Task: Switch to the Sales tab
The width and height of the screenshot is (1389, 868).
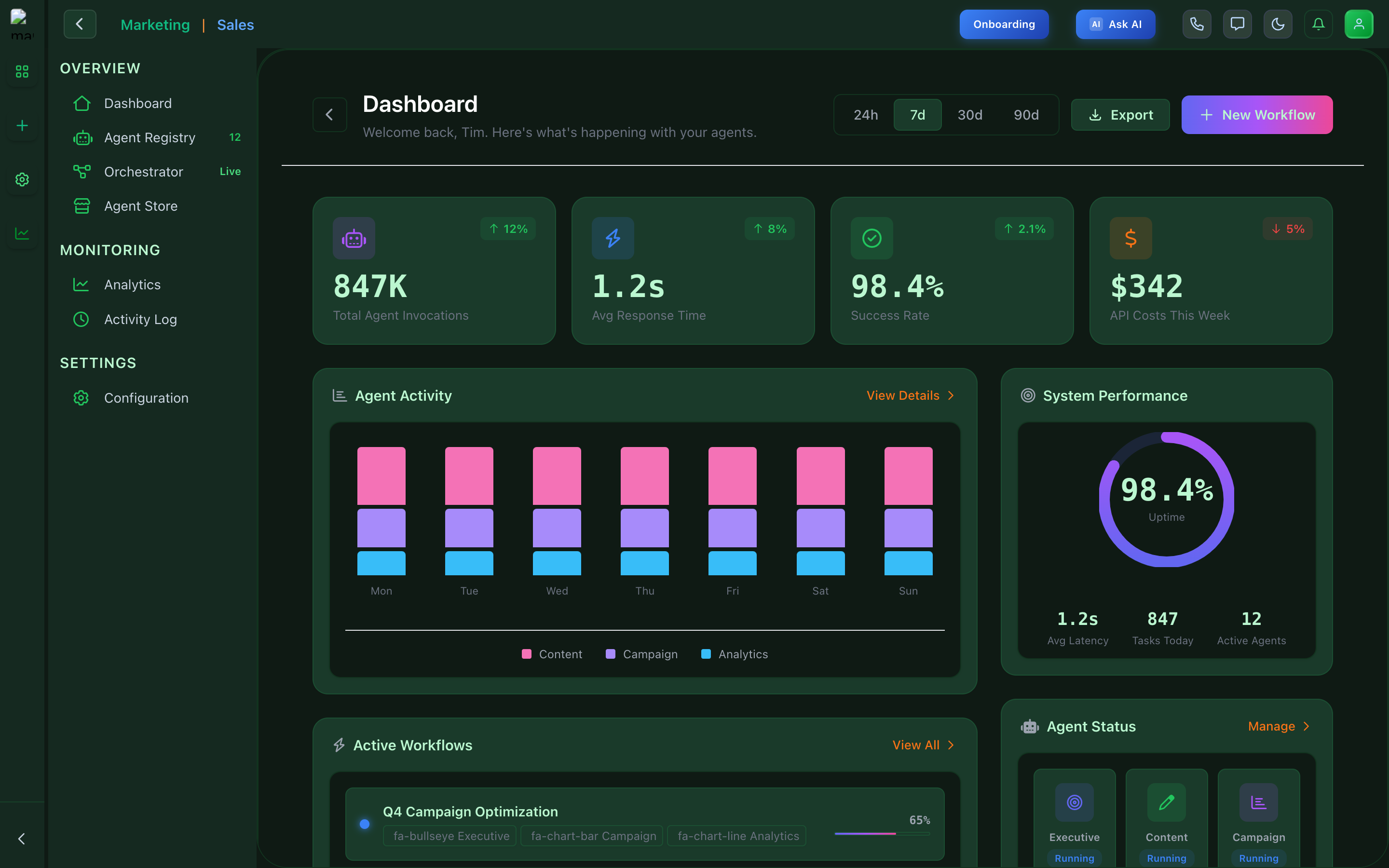Action: point(235,25)
